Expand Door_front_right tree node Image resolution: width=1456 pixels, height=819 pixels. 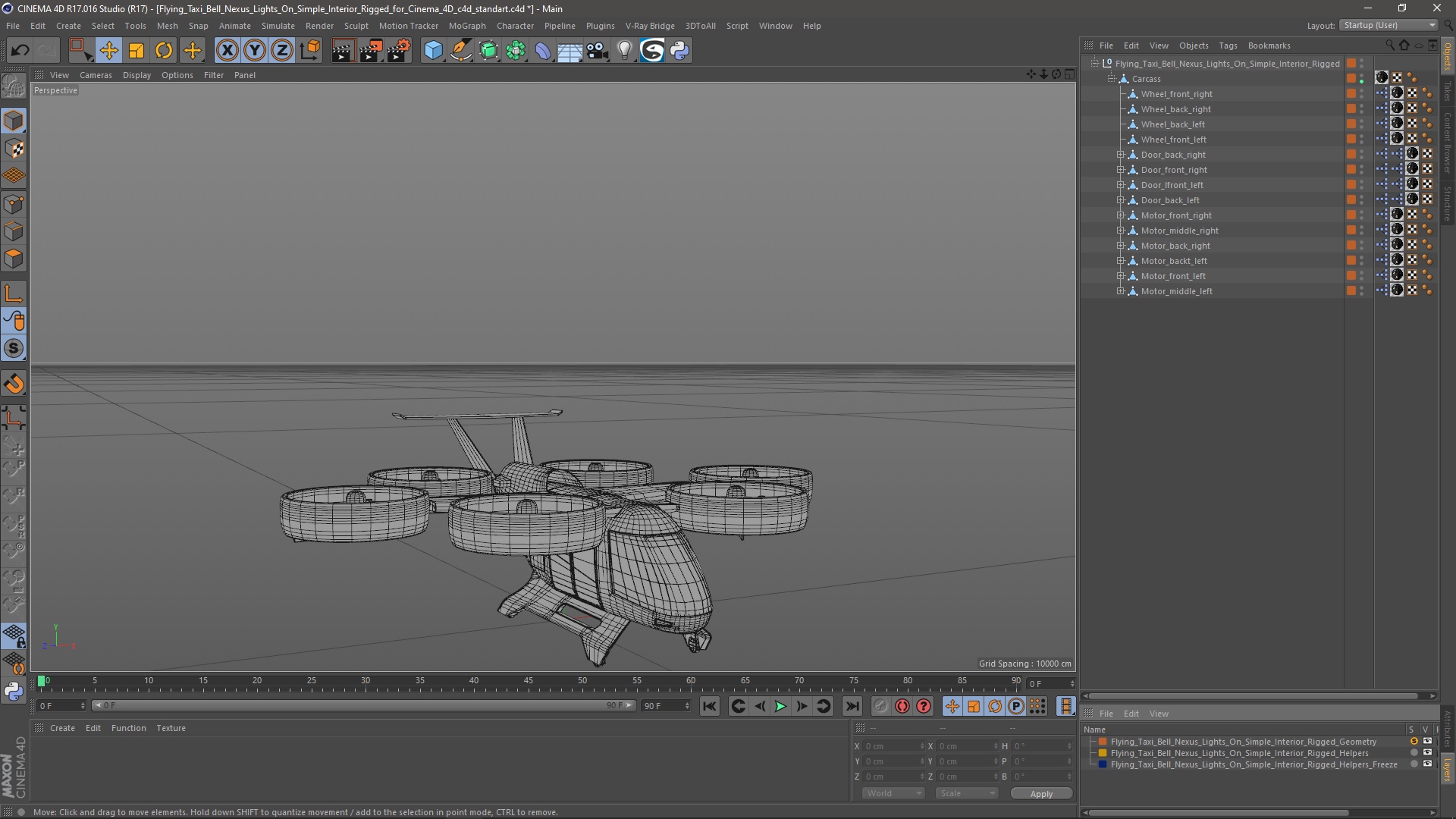click(x=1121, y=170)
